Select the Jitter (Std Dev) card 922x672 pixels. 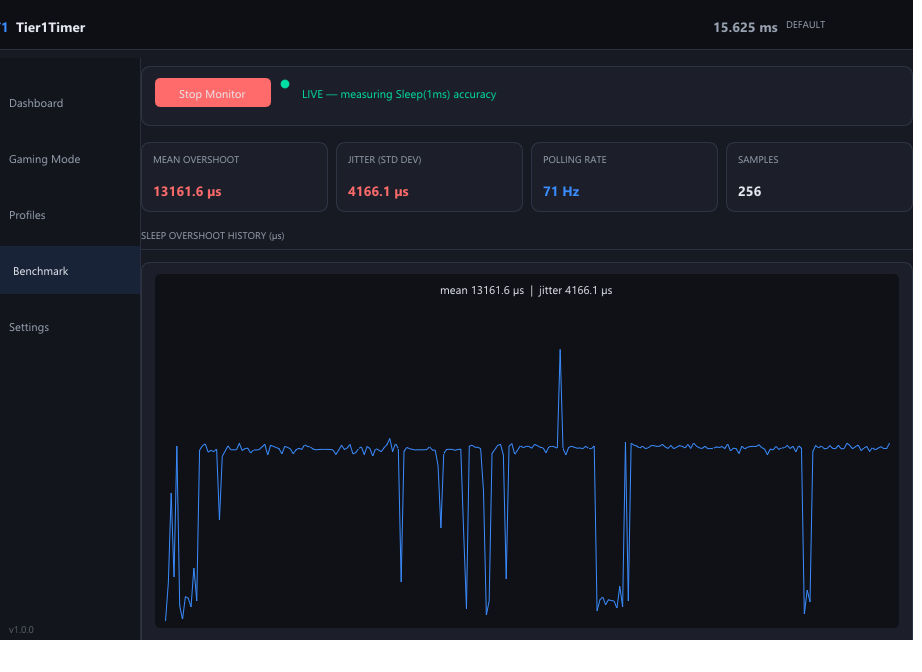click(429, 177)
